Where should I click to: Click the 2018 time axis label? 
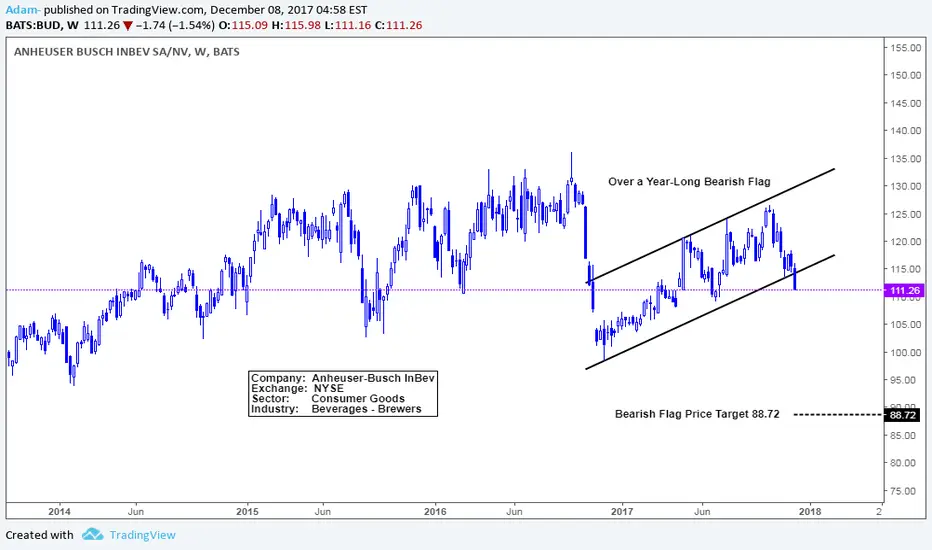tap(810, 511)
